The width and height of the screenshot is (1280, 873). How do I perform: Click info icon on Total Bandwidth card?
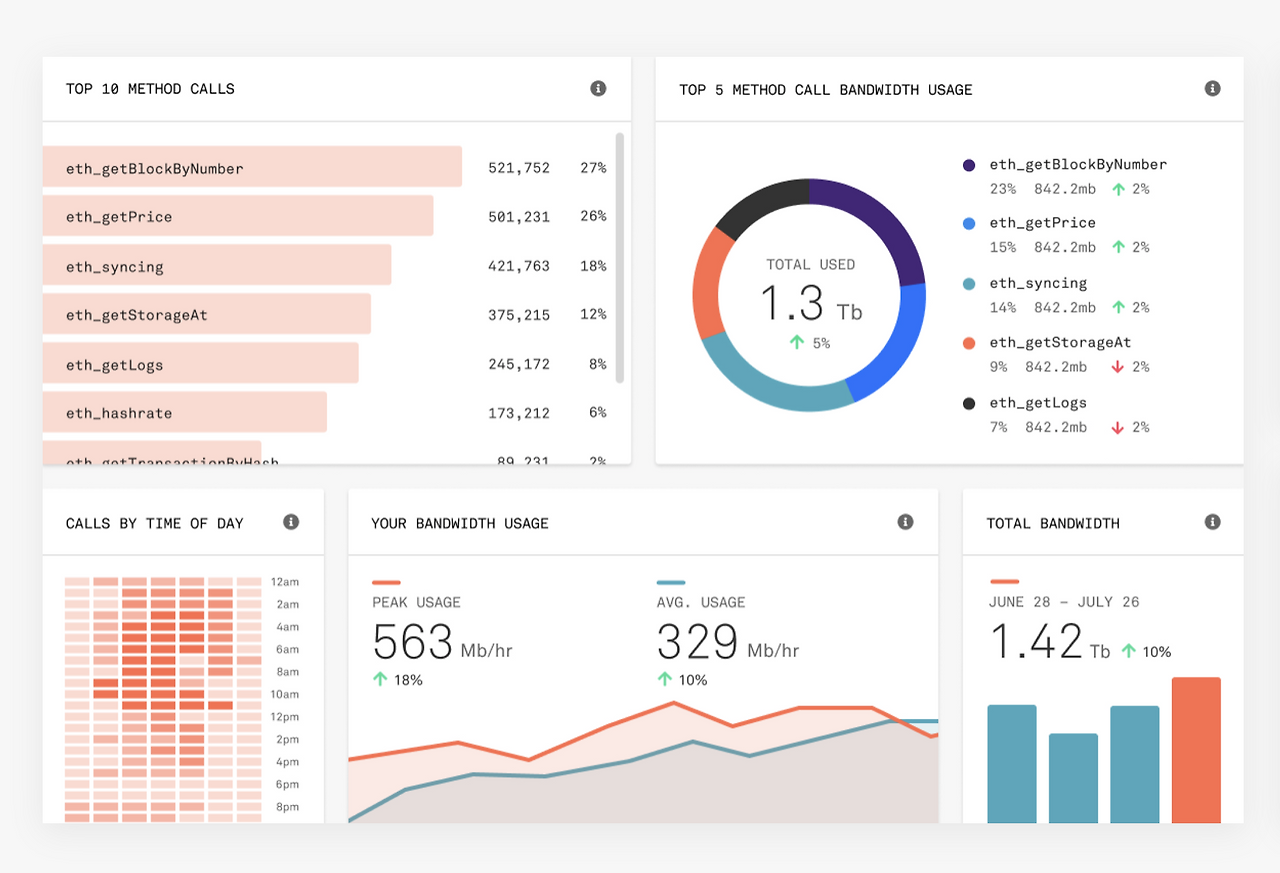coord(1212,522)
